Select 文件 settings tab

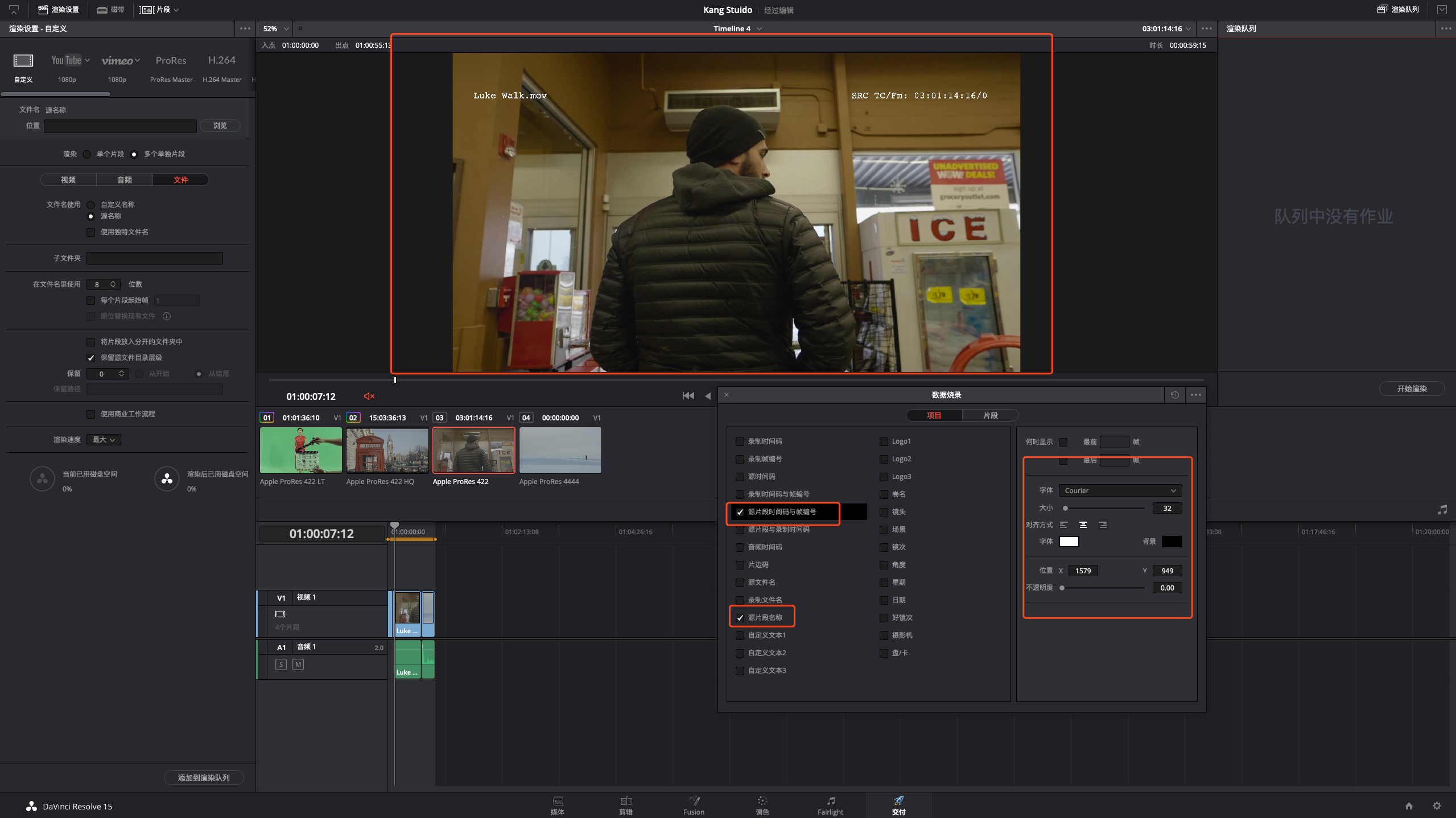coord(181,180)
